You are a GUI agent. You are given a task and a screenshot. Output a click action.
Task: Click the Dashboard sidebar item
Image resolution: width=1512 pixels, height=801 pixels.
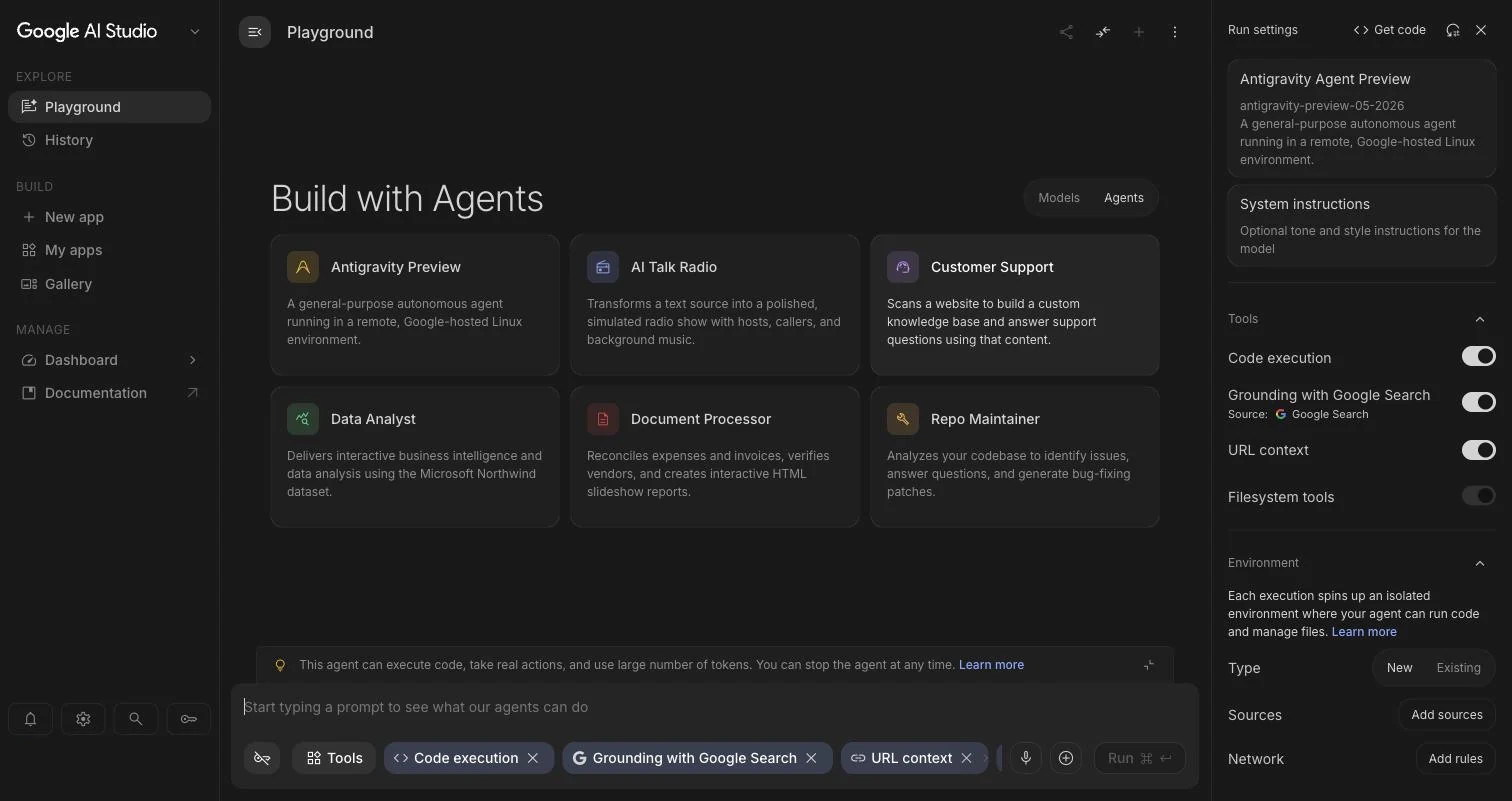[x=109, y=360]
